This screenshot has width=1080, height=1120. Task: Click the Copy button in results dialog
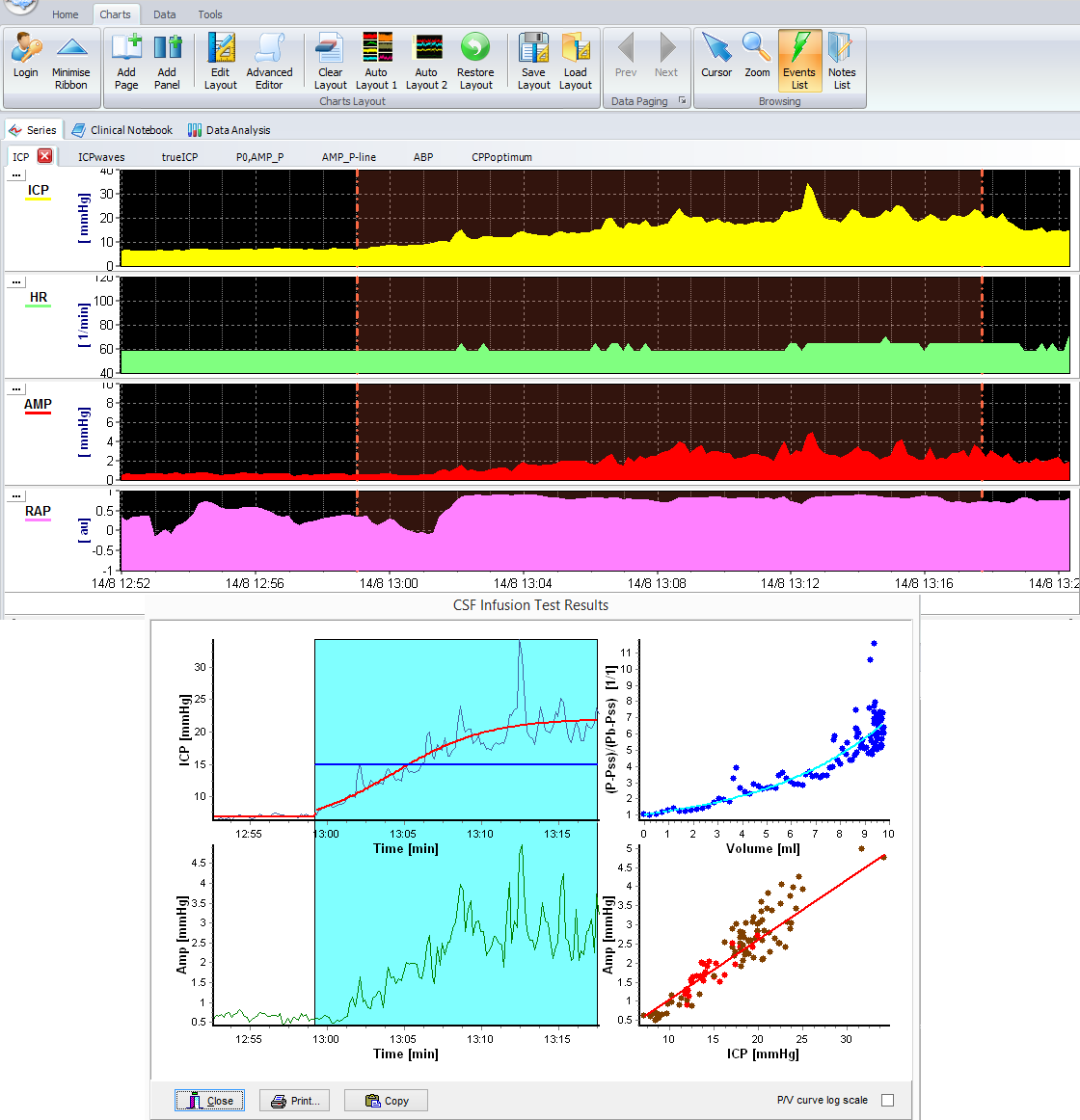[x=386, y=1101]
